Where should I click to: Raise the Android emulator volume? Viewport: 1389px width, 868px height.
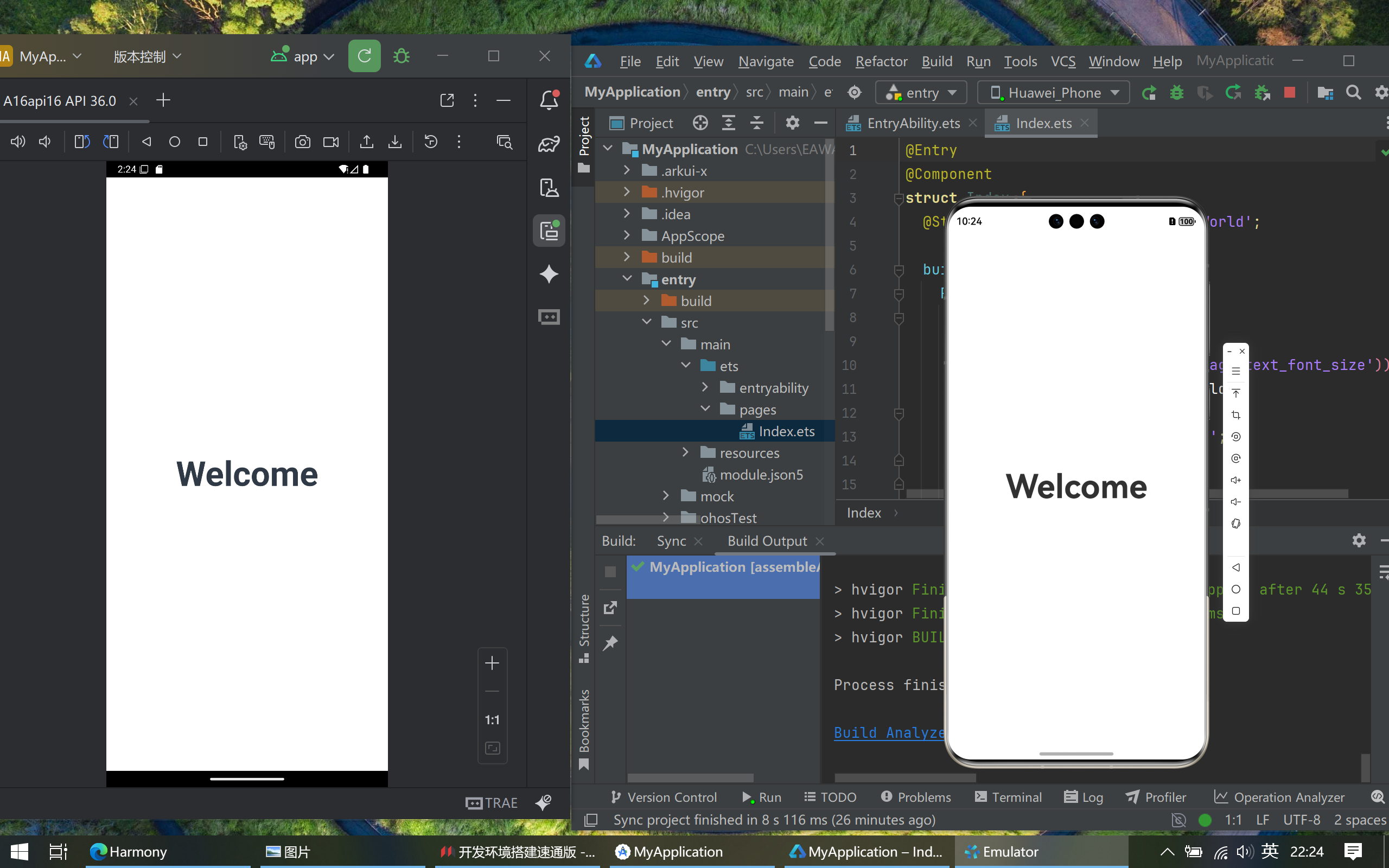pos(18,142)
